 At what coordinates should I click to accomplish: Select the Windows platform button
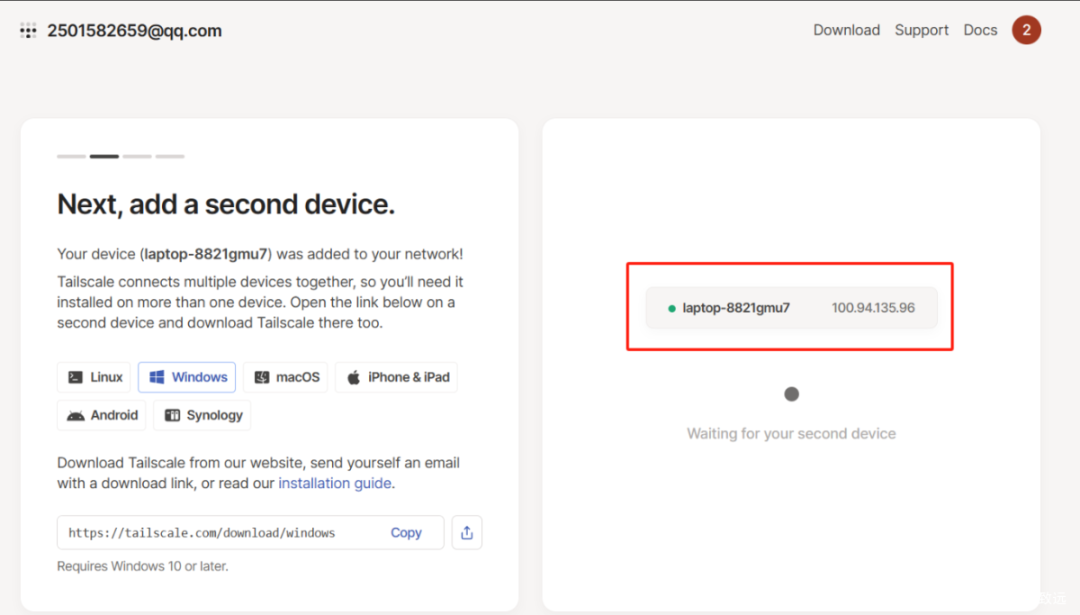tap(187, 377)
